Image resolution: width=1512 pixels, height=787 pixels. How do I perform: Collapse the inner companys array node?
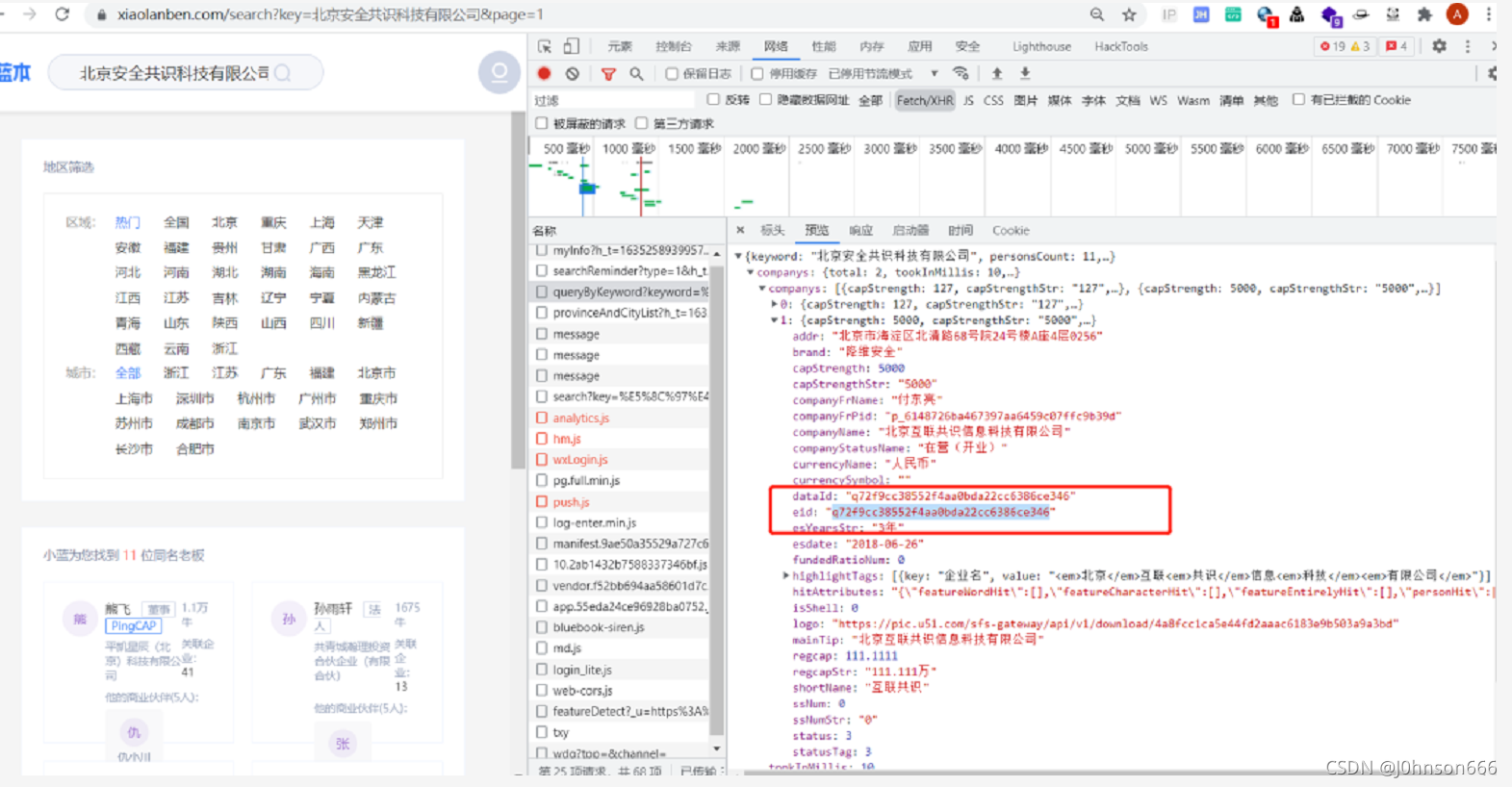pos(762,289)
